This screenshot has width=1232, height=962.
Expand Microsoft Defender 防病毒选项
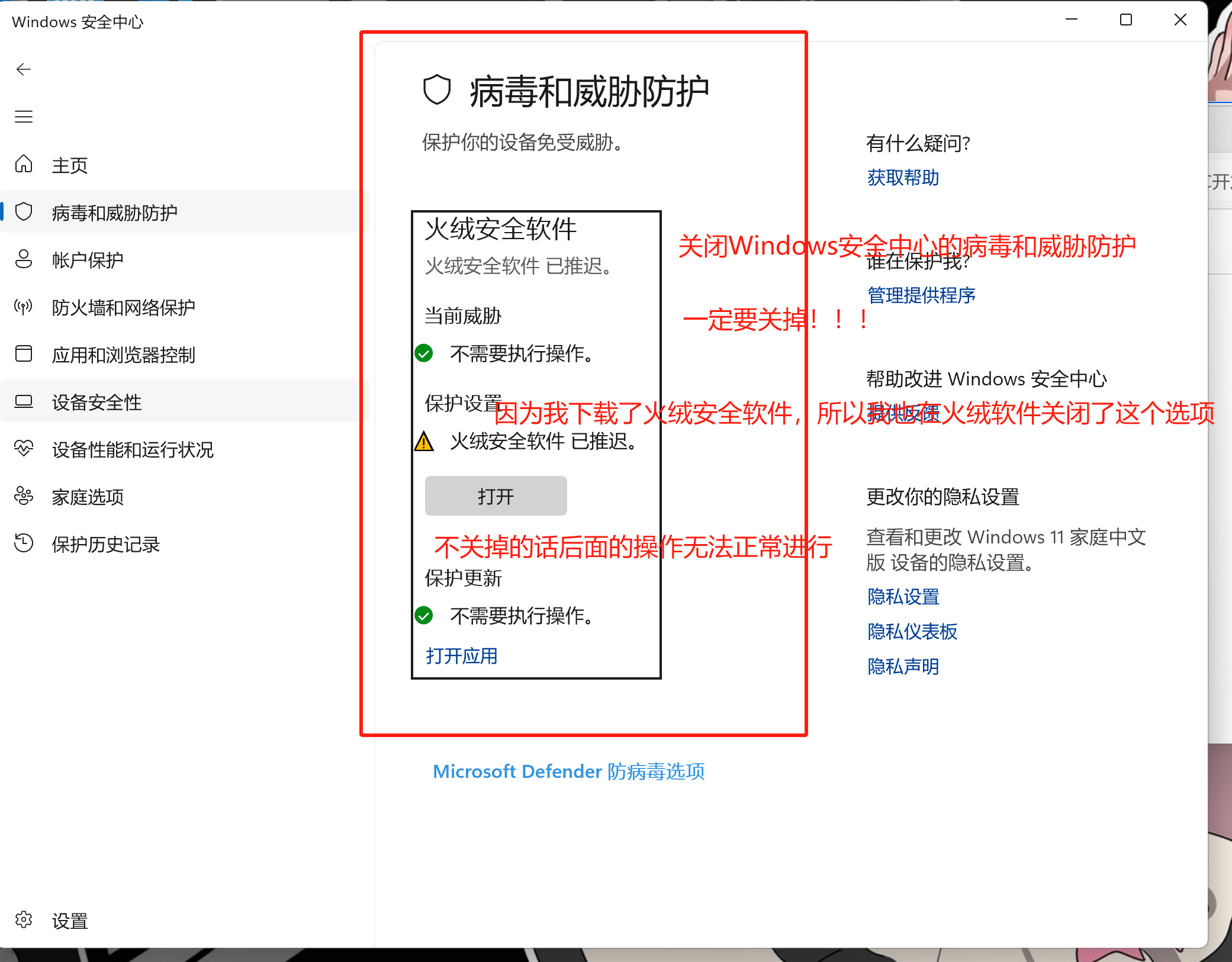568,771
